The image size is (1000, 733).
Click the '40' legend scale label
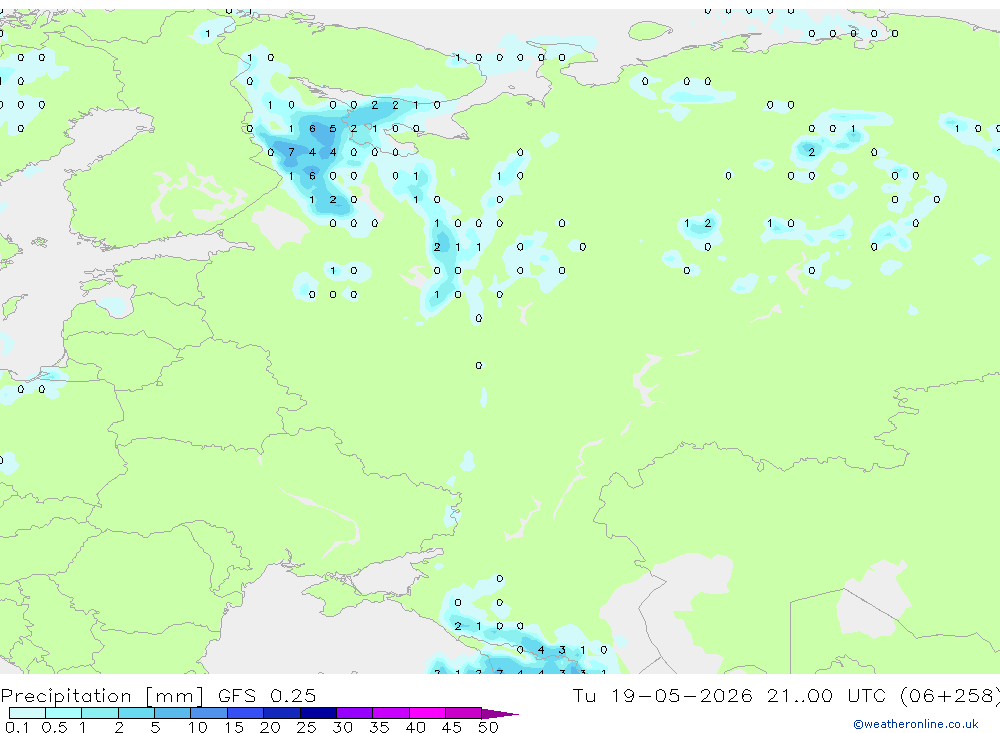click(x=416, y=727)
